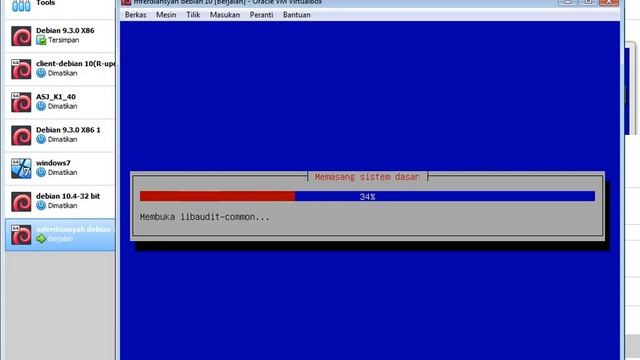Click the power-off icon under windows7
The image size is (640, 360).
[x=41, y=172]
